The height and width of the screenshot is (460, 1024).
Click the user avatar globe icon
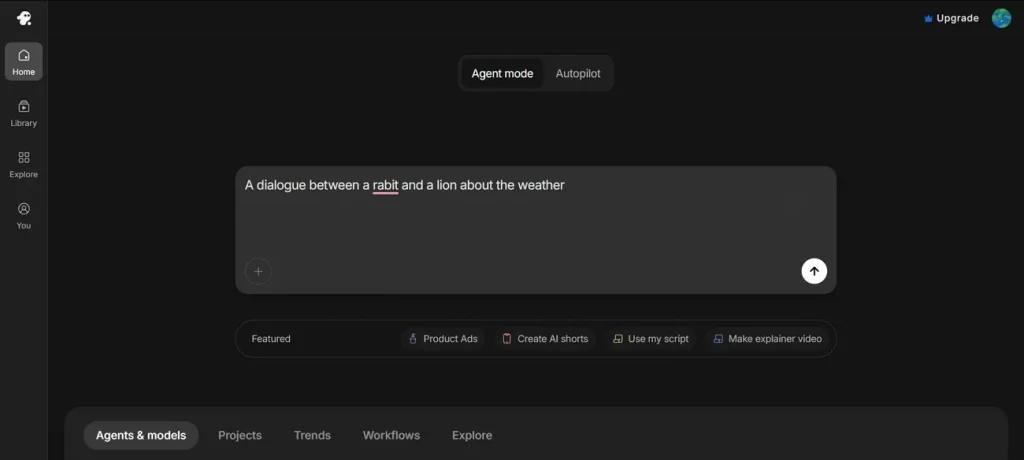(x=1001, y=18)
